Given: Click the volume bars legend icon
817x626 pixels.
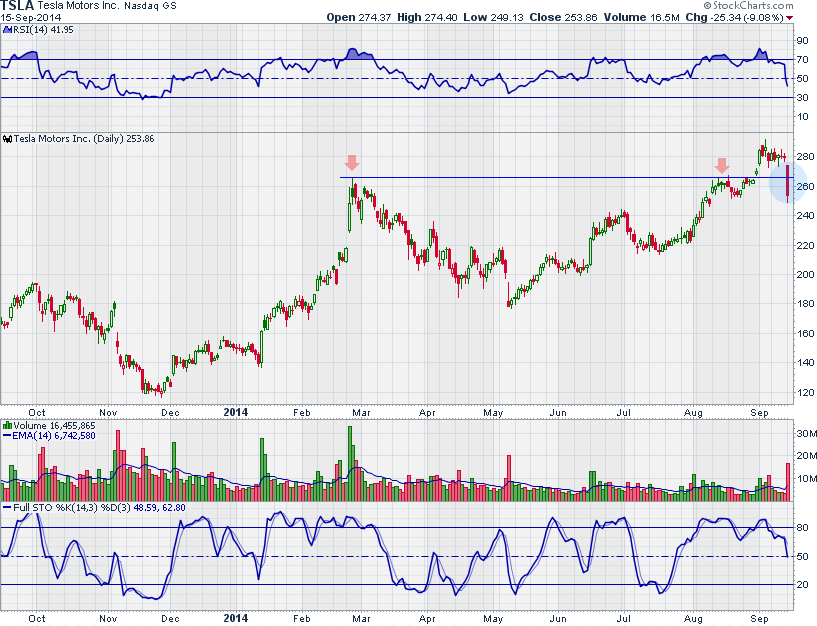Looking at the screenshot, I should (x=7, y=425).
